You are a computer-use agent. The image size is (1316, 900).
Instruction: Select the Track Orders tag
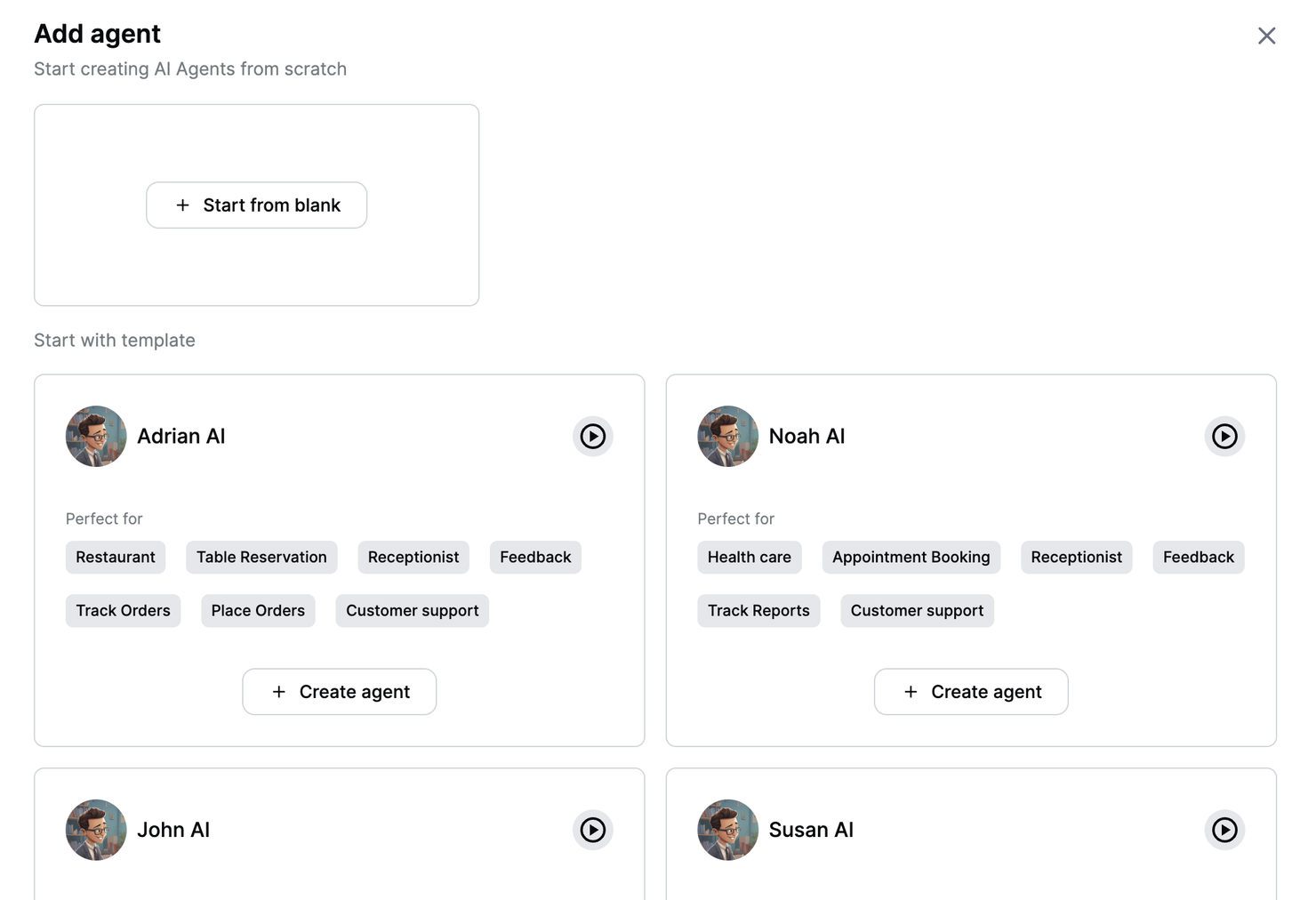pyautogui.click(x=123, y=611)
